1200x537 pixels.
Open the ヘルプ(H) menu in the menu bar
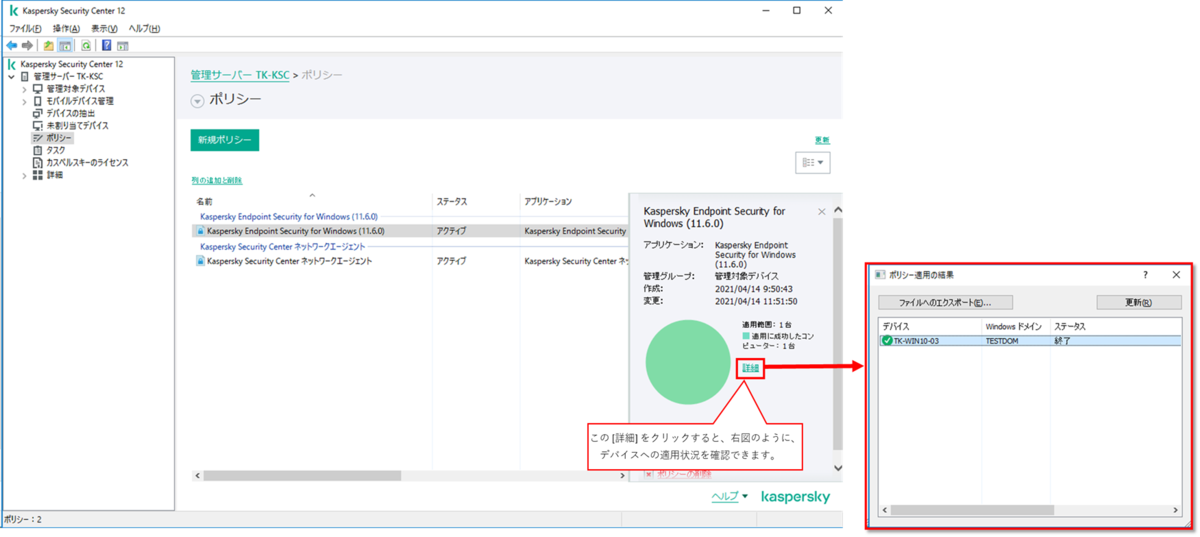[144, 28]
